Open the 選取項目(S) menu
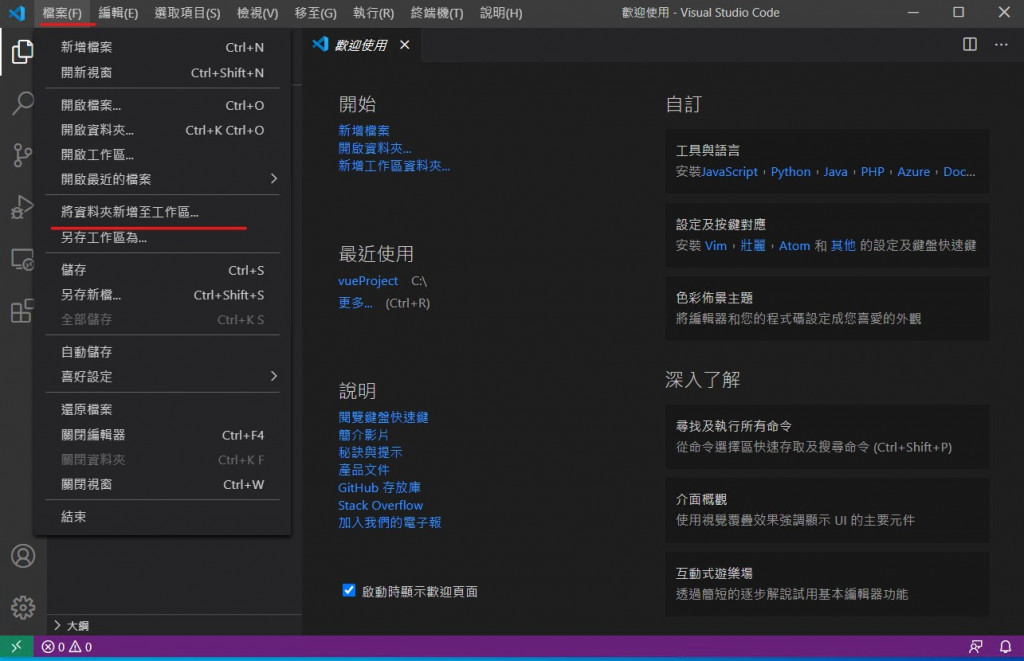Screen dimensions: 1024x661 pyautogui.click(x=187, y=13)
